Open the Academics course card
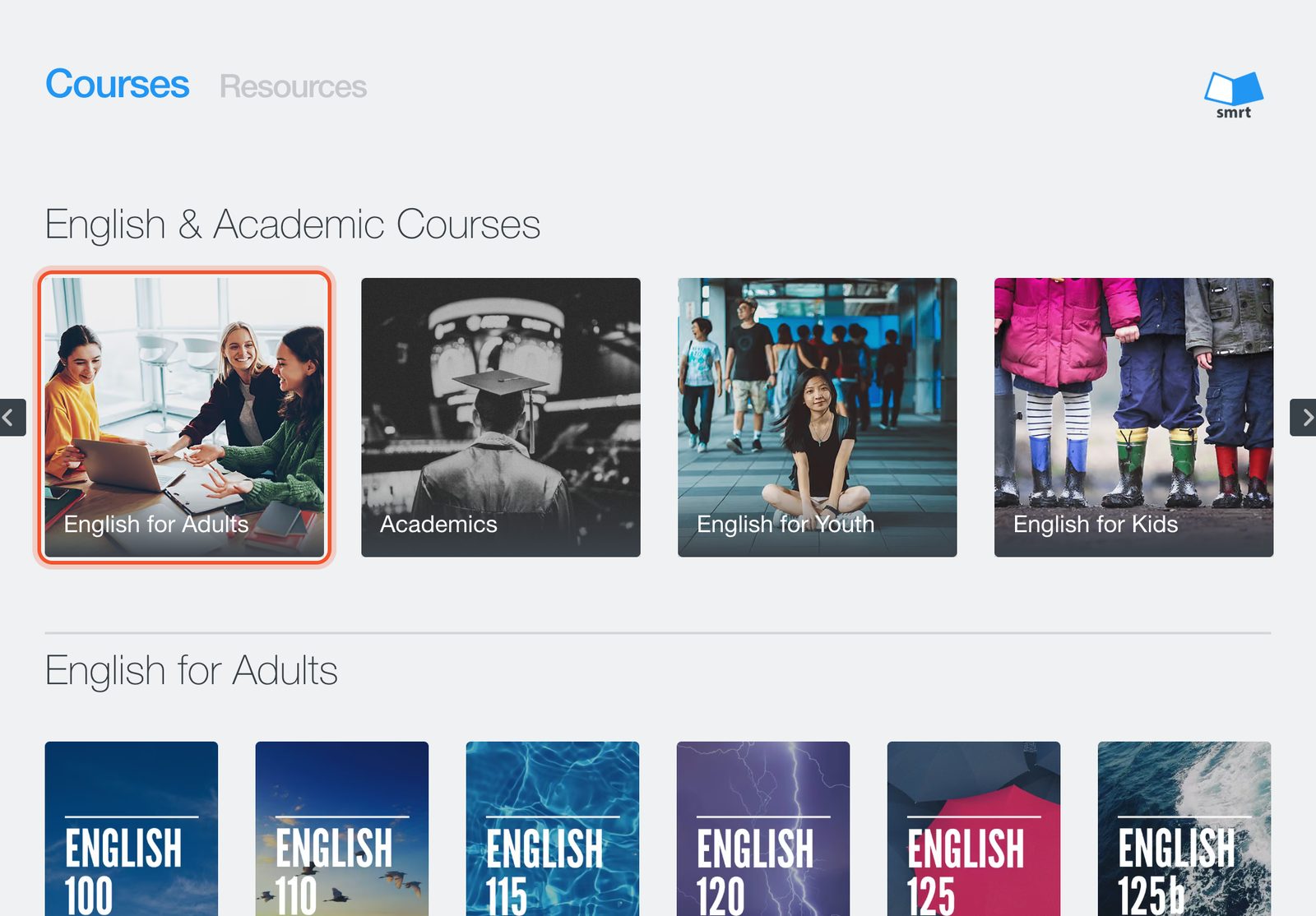Screen dimensions: 1316x916 tap(501, 418)
